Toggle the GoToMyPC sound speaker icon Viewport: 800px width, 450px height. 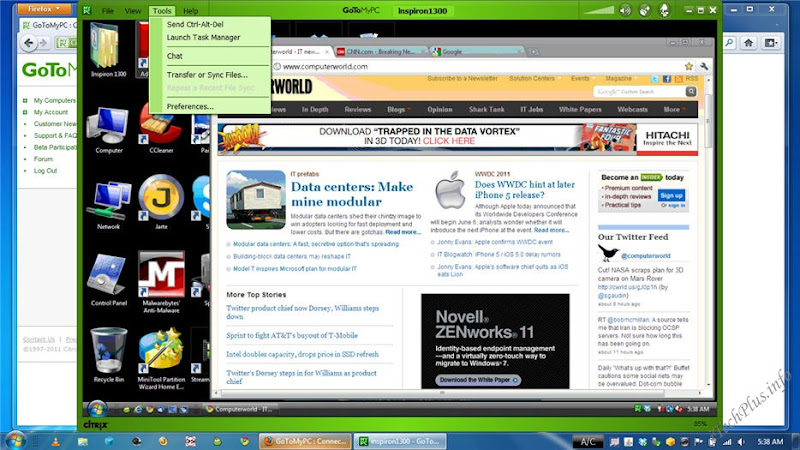(625, 10)
